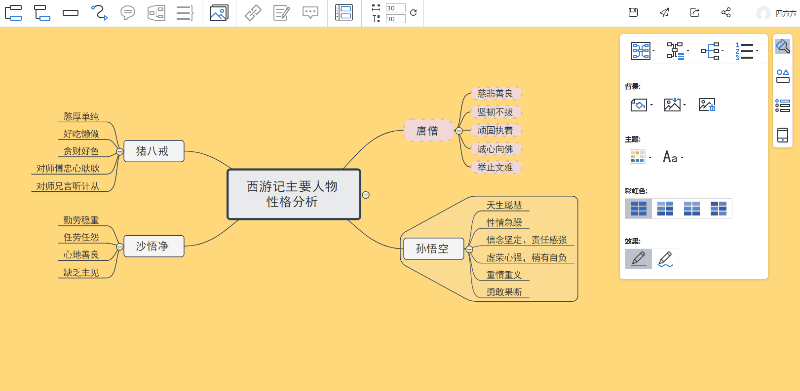The height and width of the screenshot is (391, 800).
Task: Insert a floating topic rectangle
Action: [70, 13]
